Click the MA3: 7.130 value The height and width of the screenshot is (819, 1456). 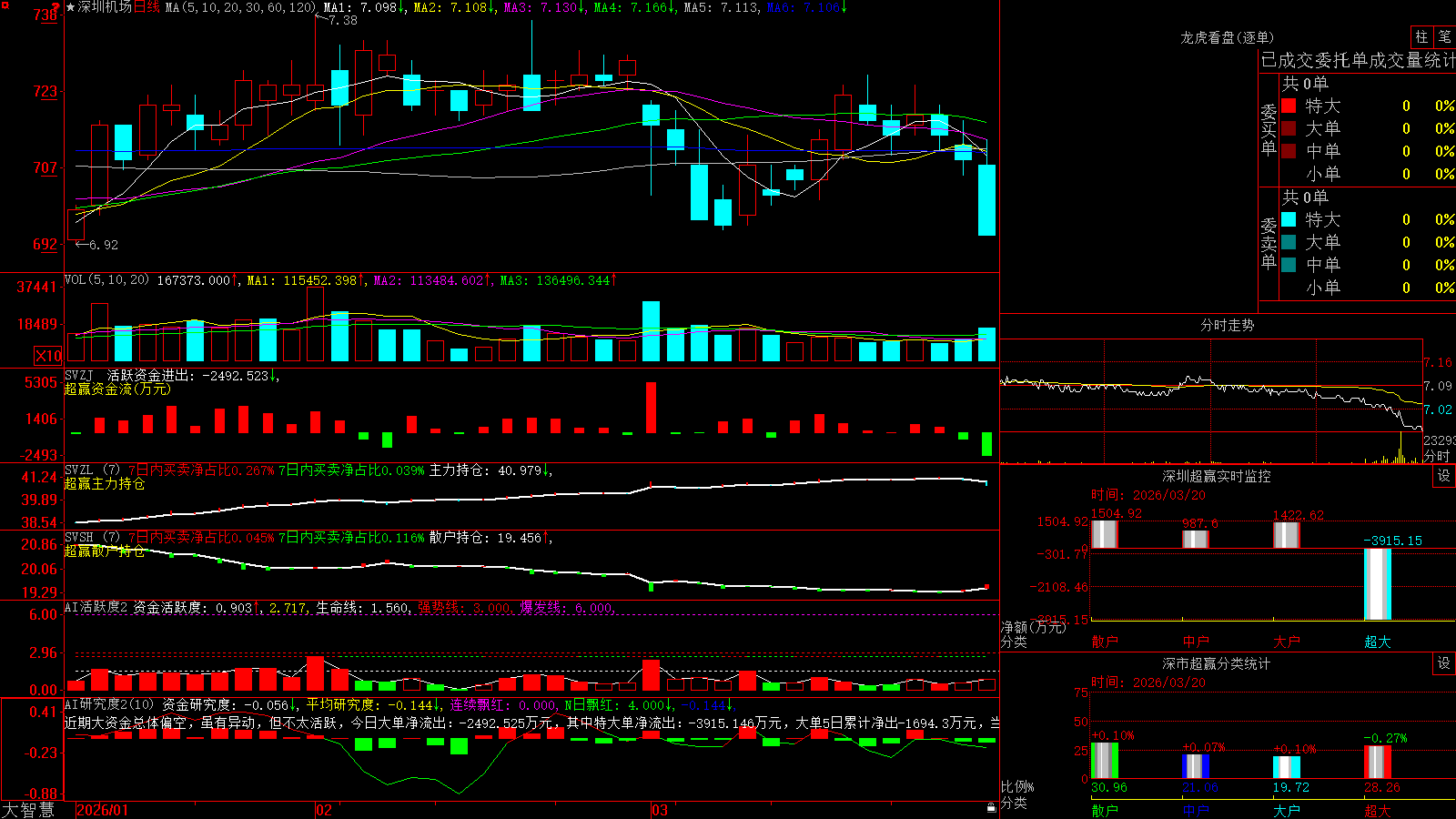(x=541, y=7)
